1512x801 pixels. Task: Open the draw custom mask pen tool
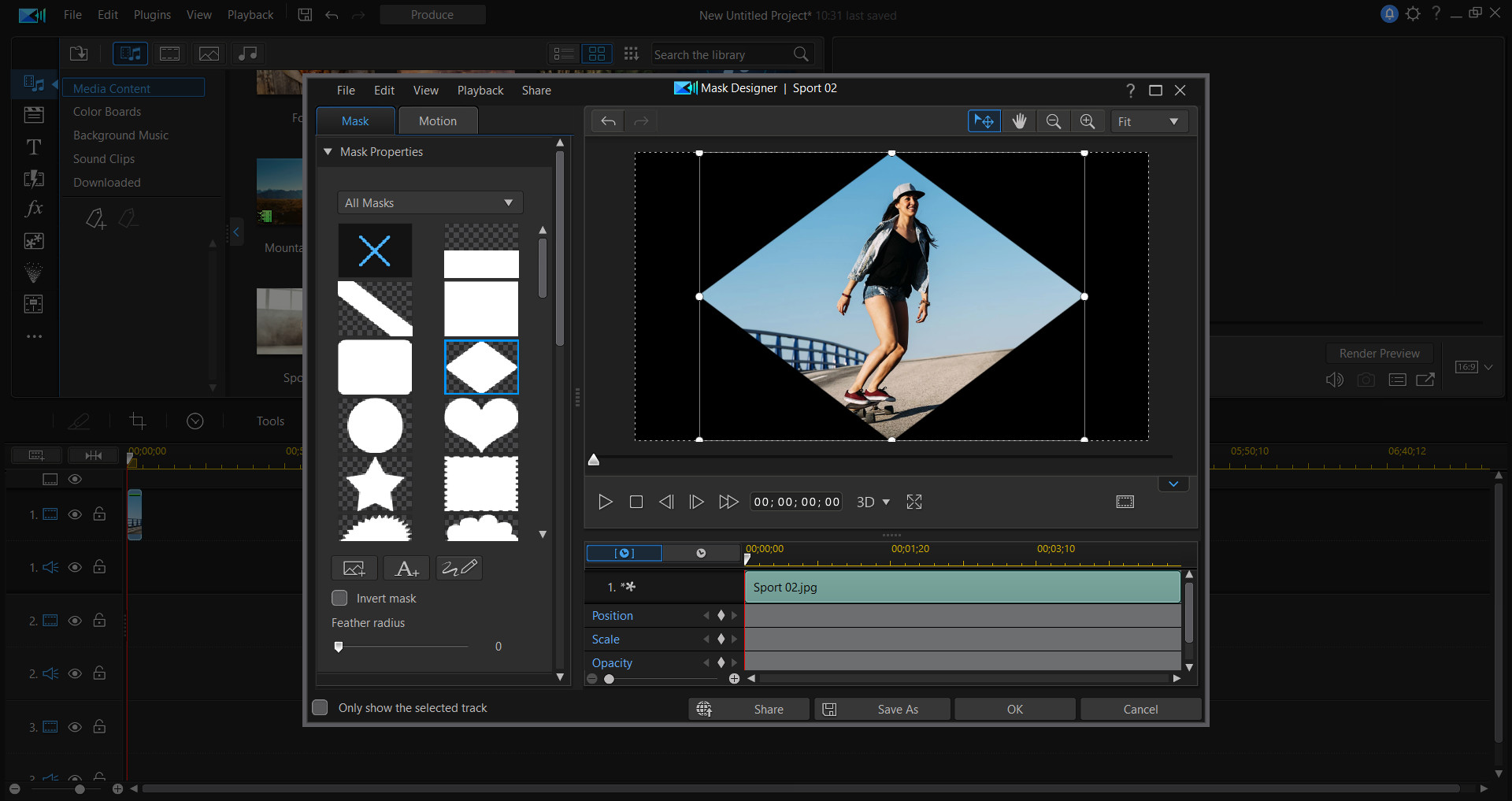(x=458, y=567)
